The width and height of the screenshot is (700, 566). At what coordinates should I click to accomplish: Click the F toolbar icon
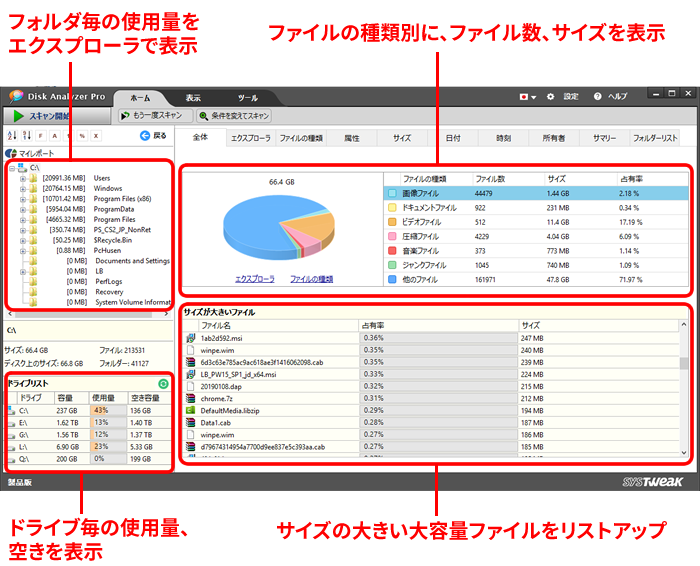(x=41, y=136)
